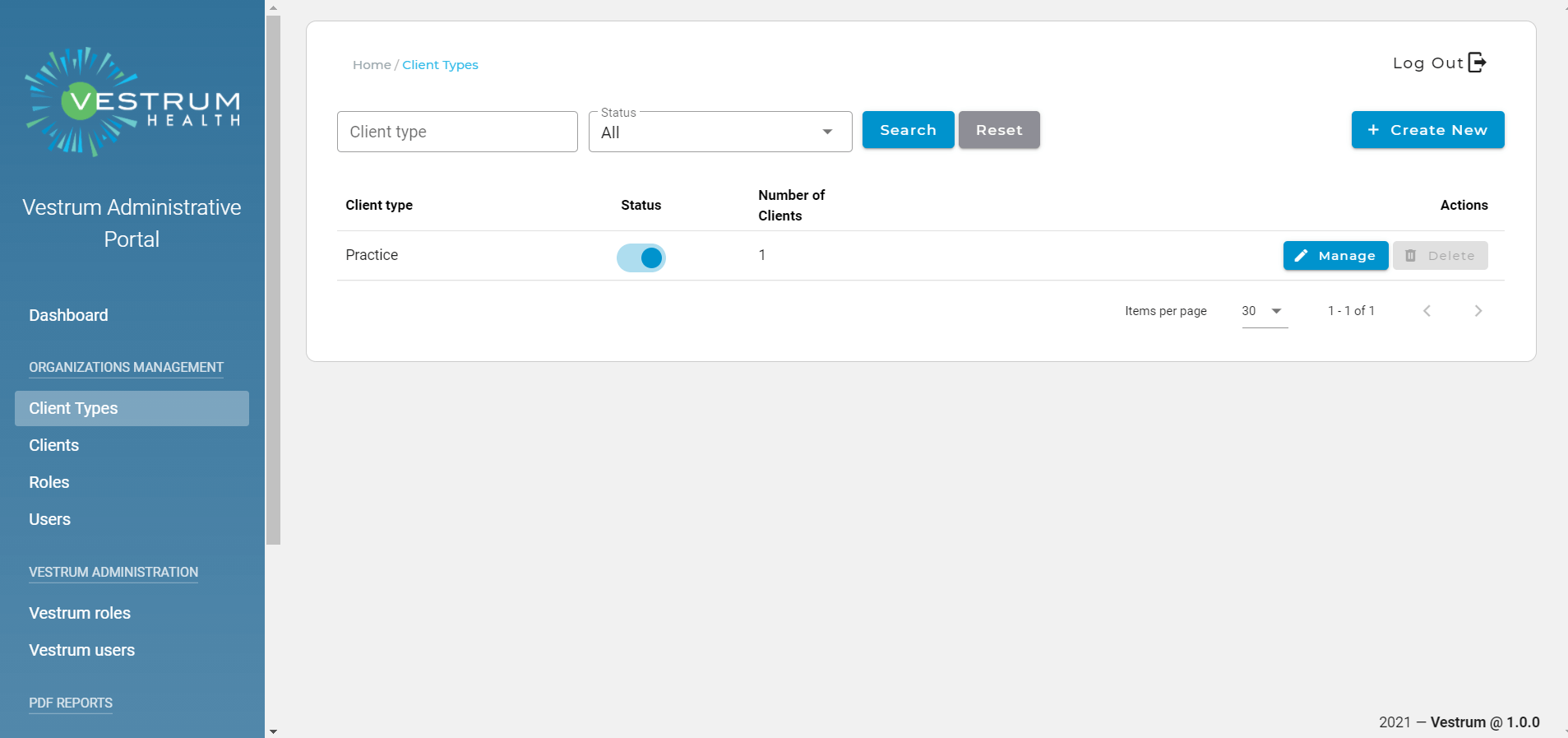This screenshot has width=1568, height=738.
Task: Go to the next page arrow
Action: 1478,311
